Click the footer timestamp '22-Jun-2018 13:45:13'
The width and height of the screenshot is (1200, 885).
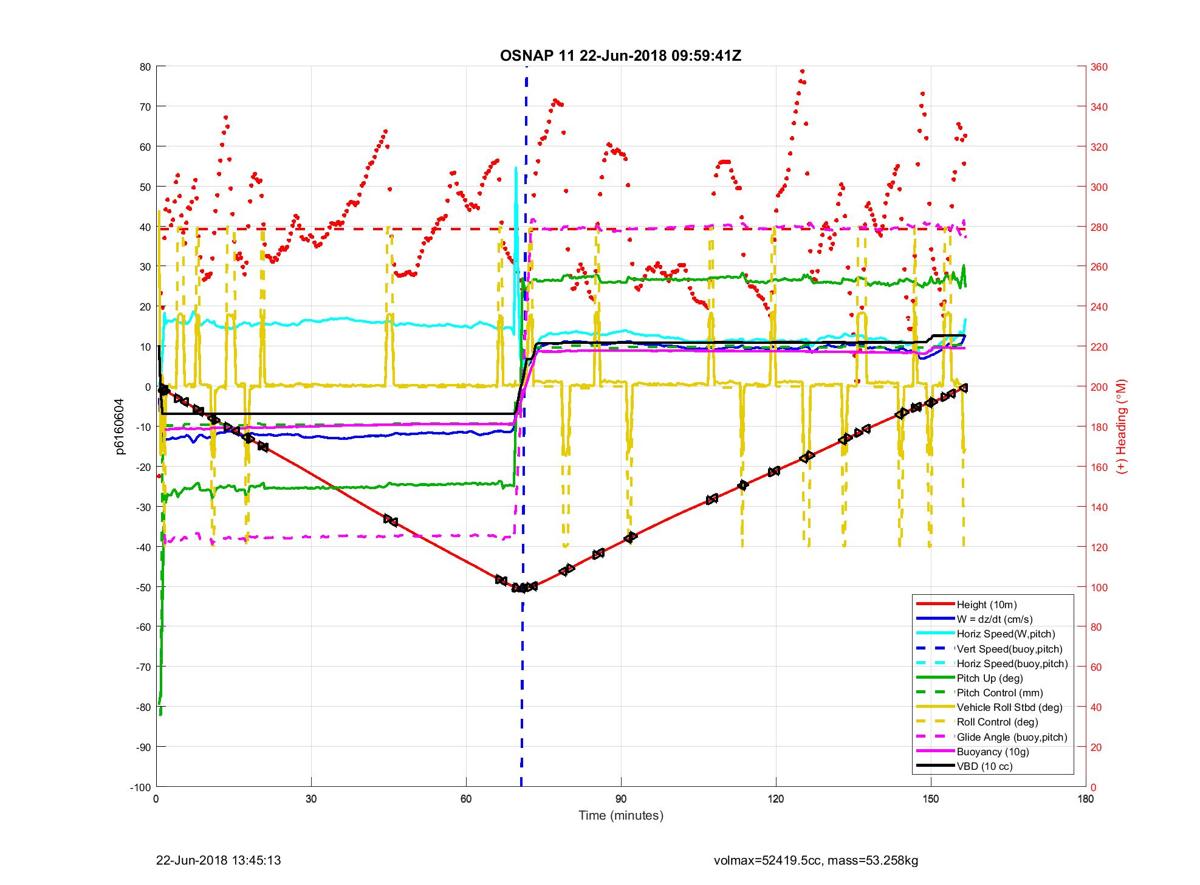coord(217,860)
